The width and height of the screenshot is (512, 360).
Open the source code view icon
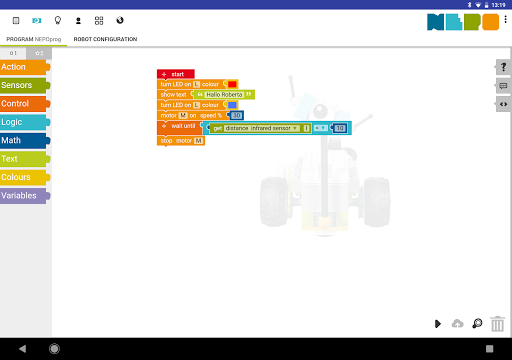[x=503, y=104]
